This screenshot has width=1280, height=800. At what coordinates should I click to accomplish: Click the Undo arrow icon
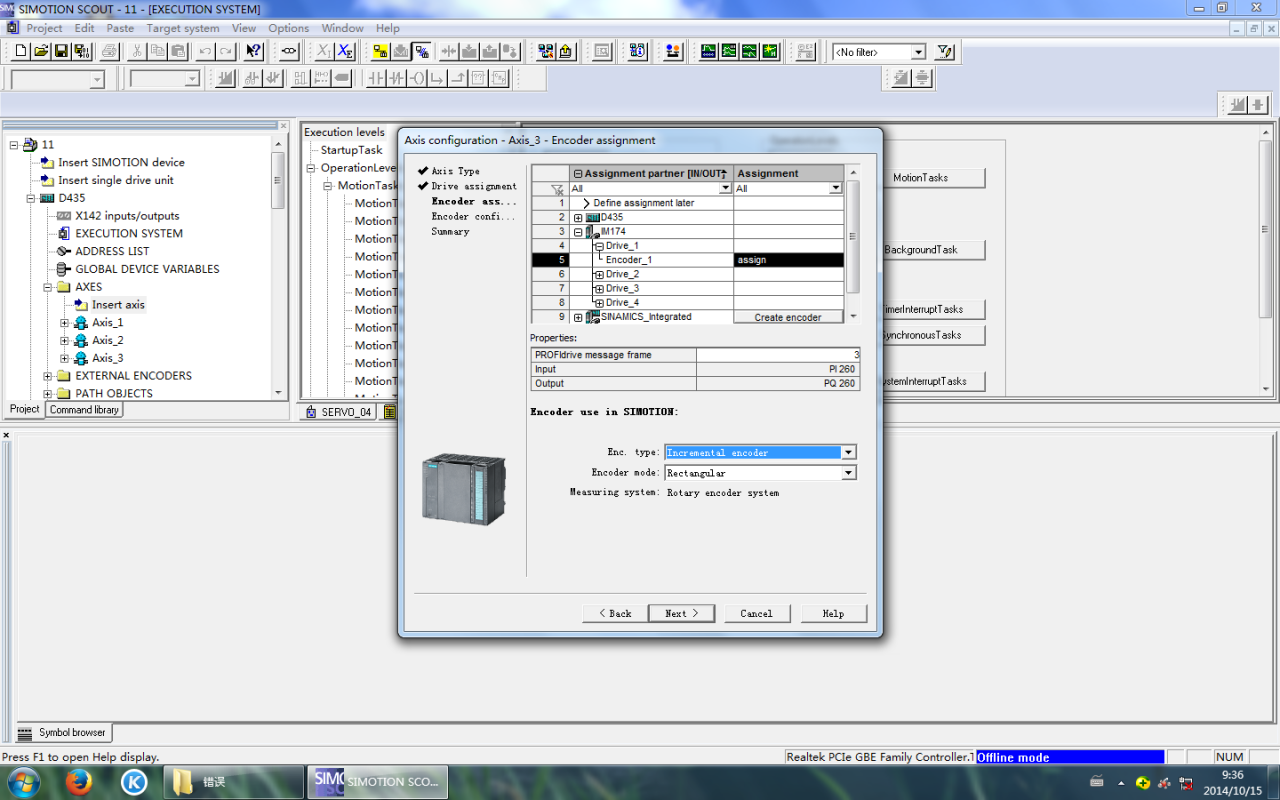[x=205, y=51]
